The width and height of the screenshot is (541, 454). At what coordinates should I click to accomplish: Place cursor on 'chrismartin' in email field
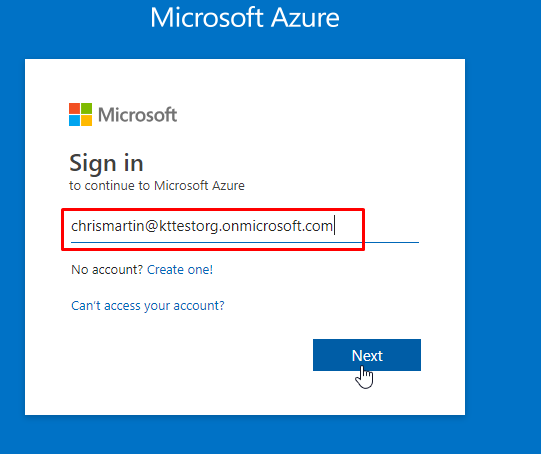coord(107,226)
